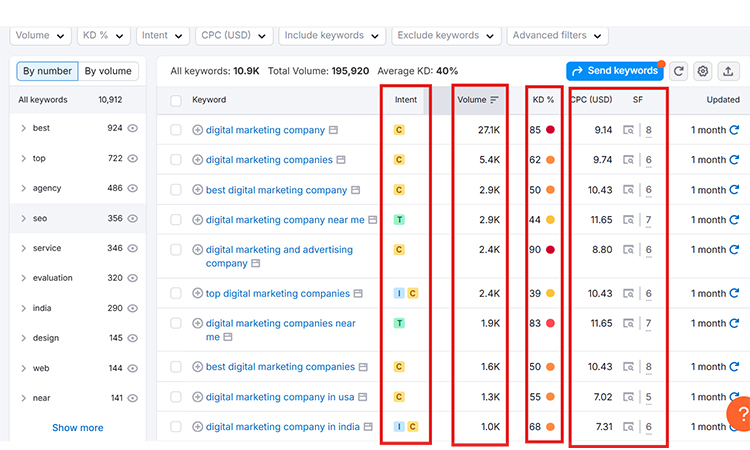Export keywords with upload arrow icon

point(728,71)
